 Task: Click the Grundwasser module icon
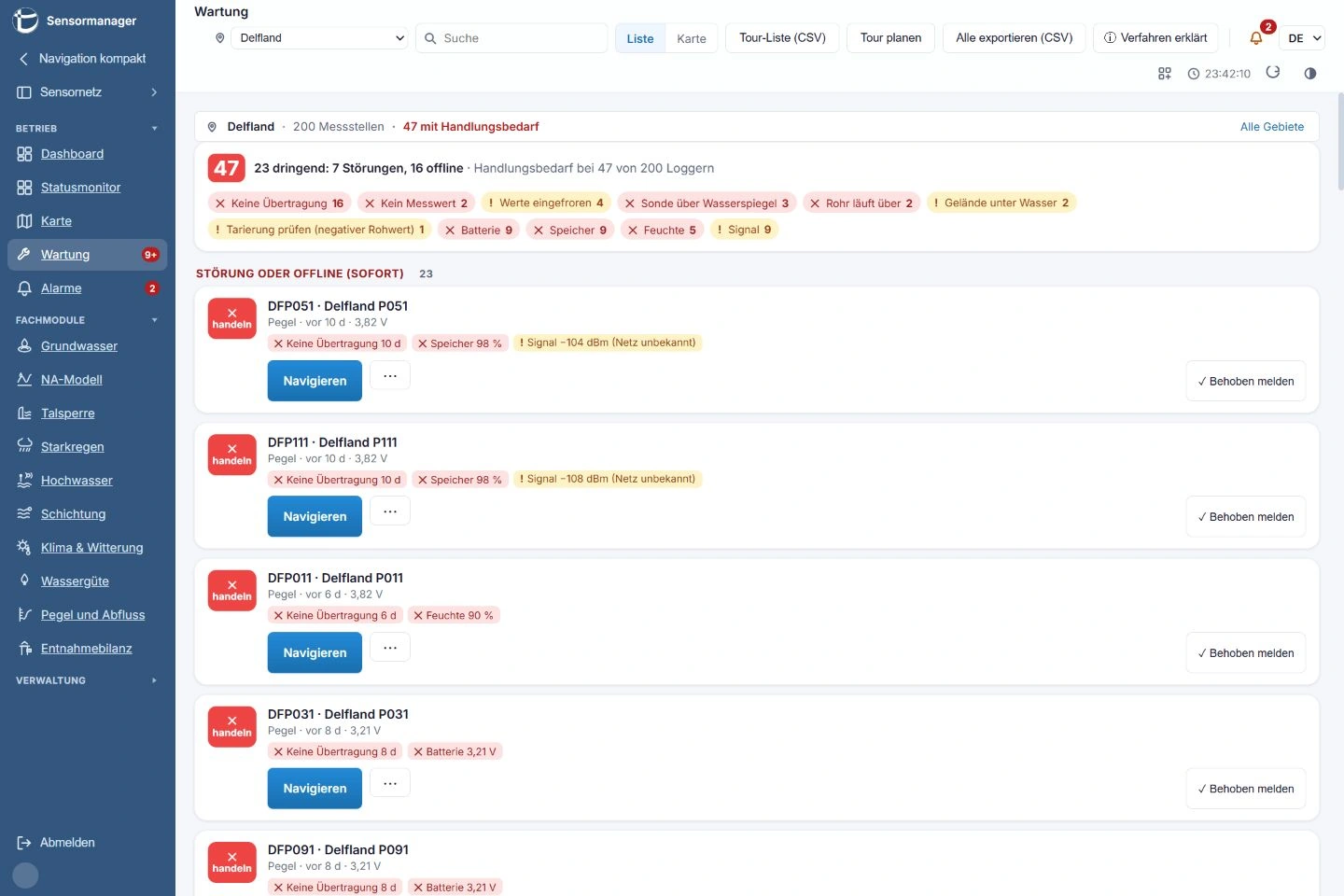pyautogui.click(x=24, y=346)
